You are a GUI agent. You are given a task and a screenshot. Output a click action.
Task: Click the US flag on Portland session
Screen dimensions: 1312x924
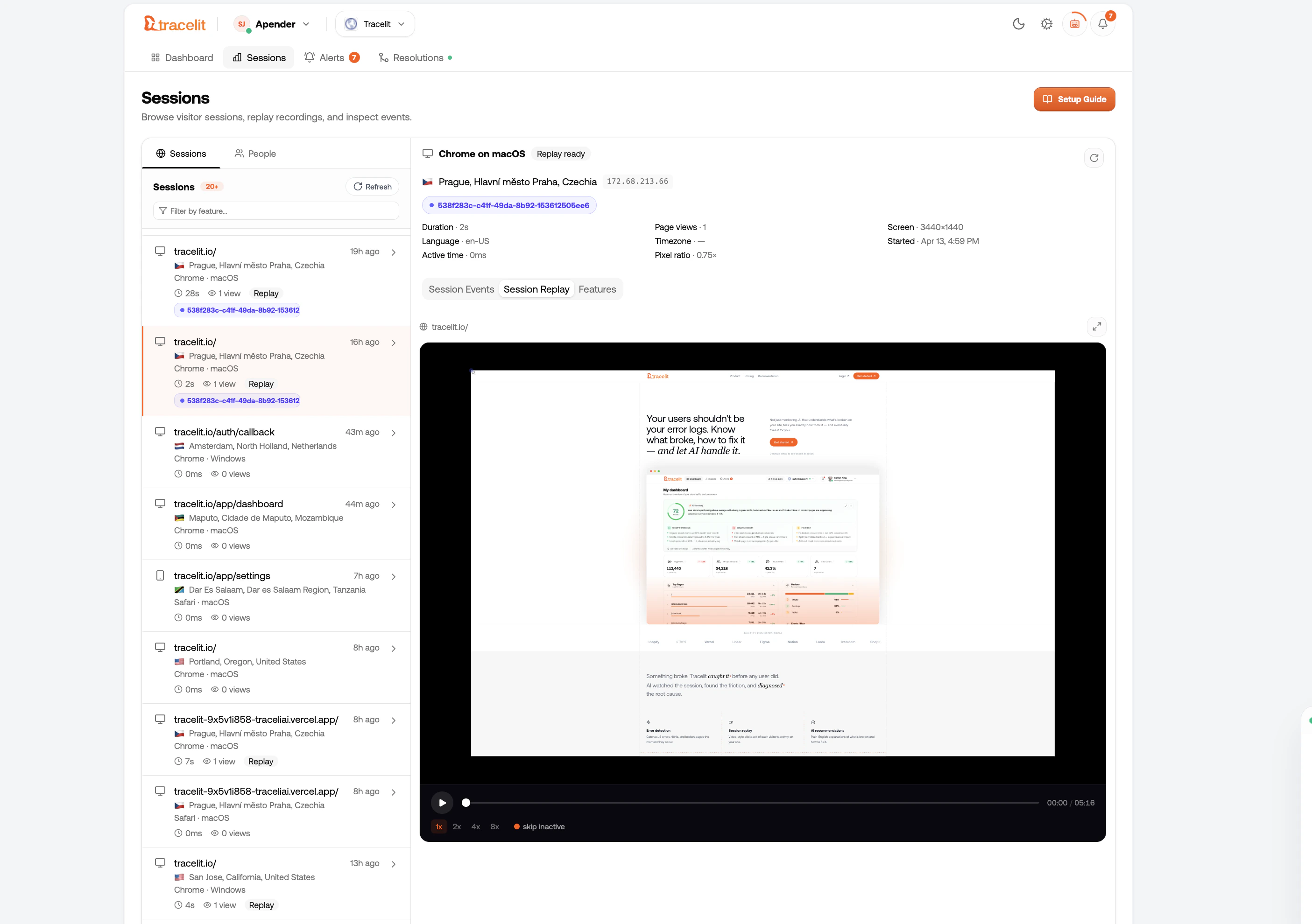click(x=179, y=662)
